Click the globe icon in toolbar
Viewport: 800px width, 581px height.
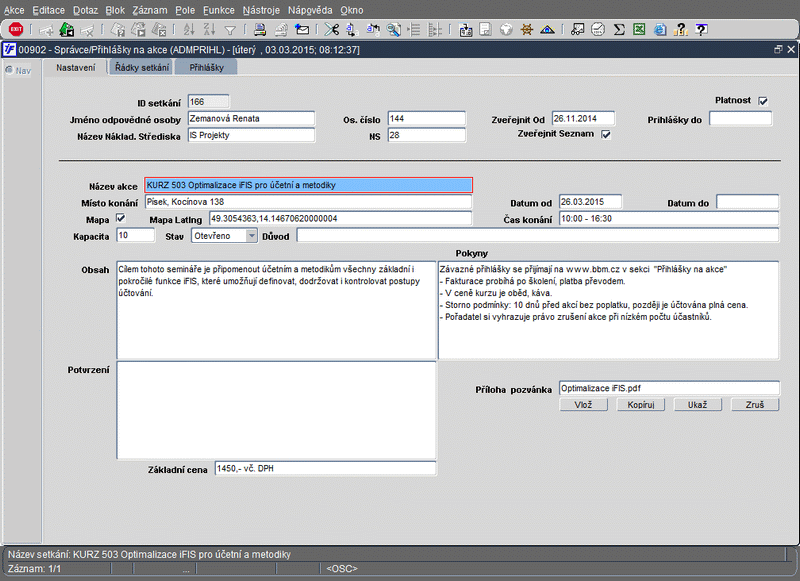click(x=506, y=30)
